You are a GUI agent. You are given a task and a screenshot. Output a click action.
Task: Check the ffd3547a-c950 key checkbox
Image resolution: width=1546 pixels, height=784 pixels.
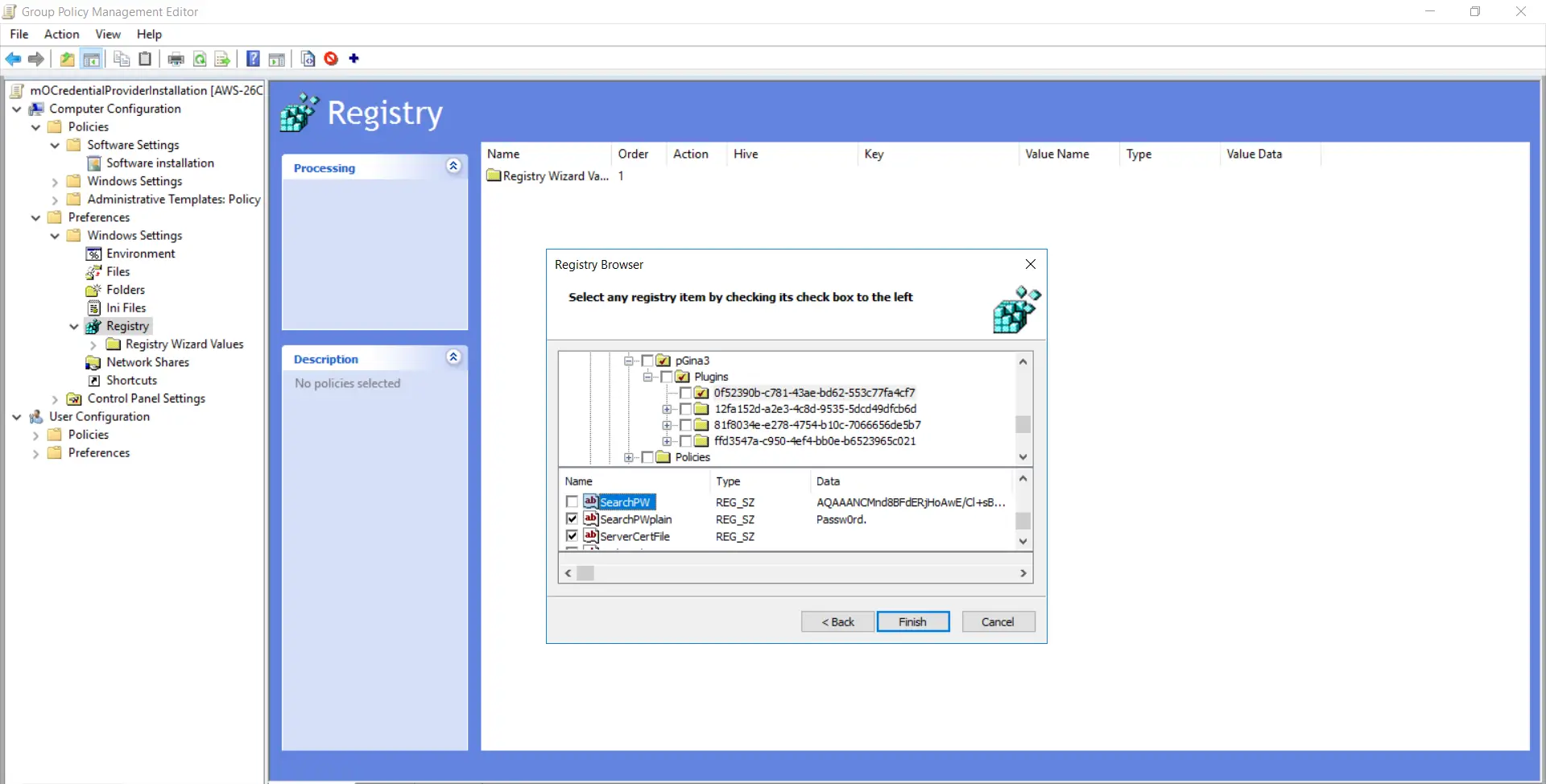click(685, 441)
